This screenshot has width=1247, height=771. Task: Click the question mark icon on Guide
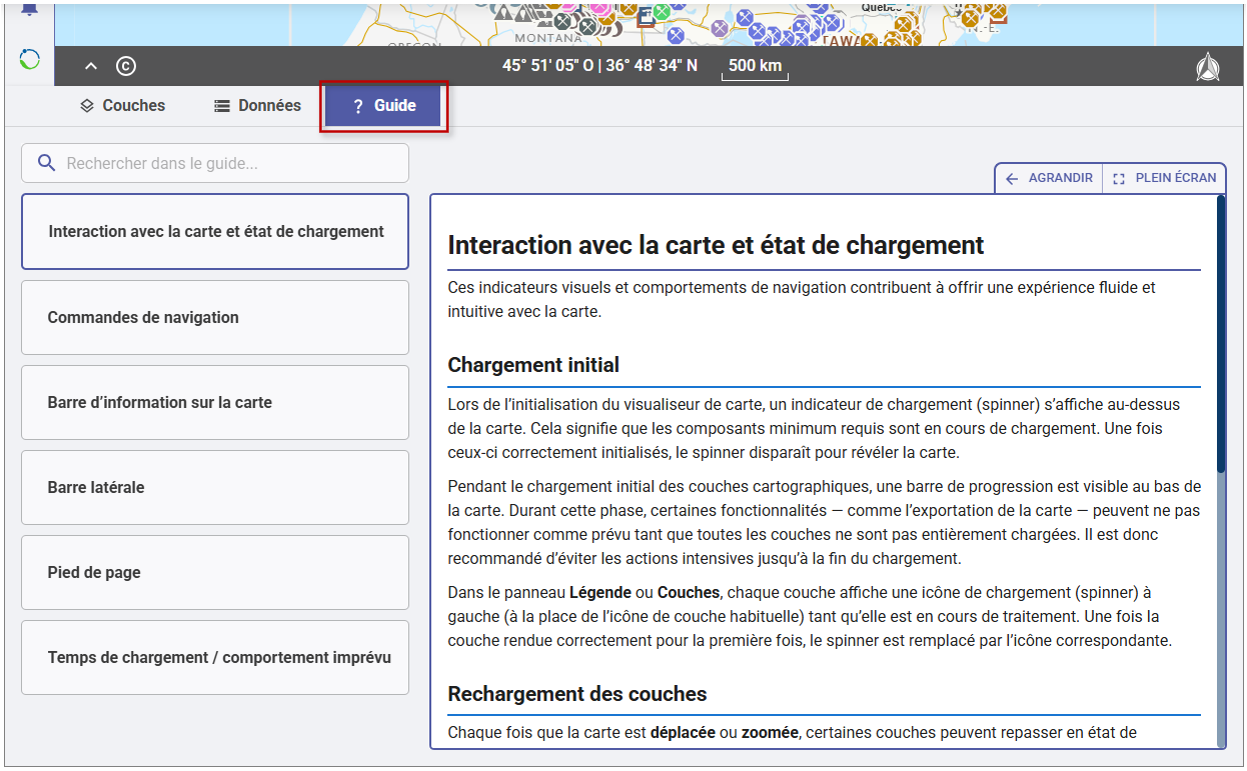[x=358, y=106]
